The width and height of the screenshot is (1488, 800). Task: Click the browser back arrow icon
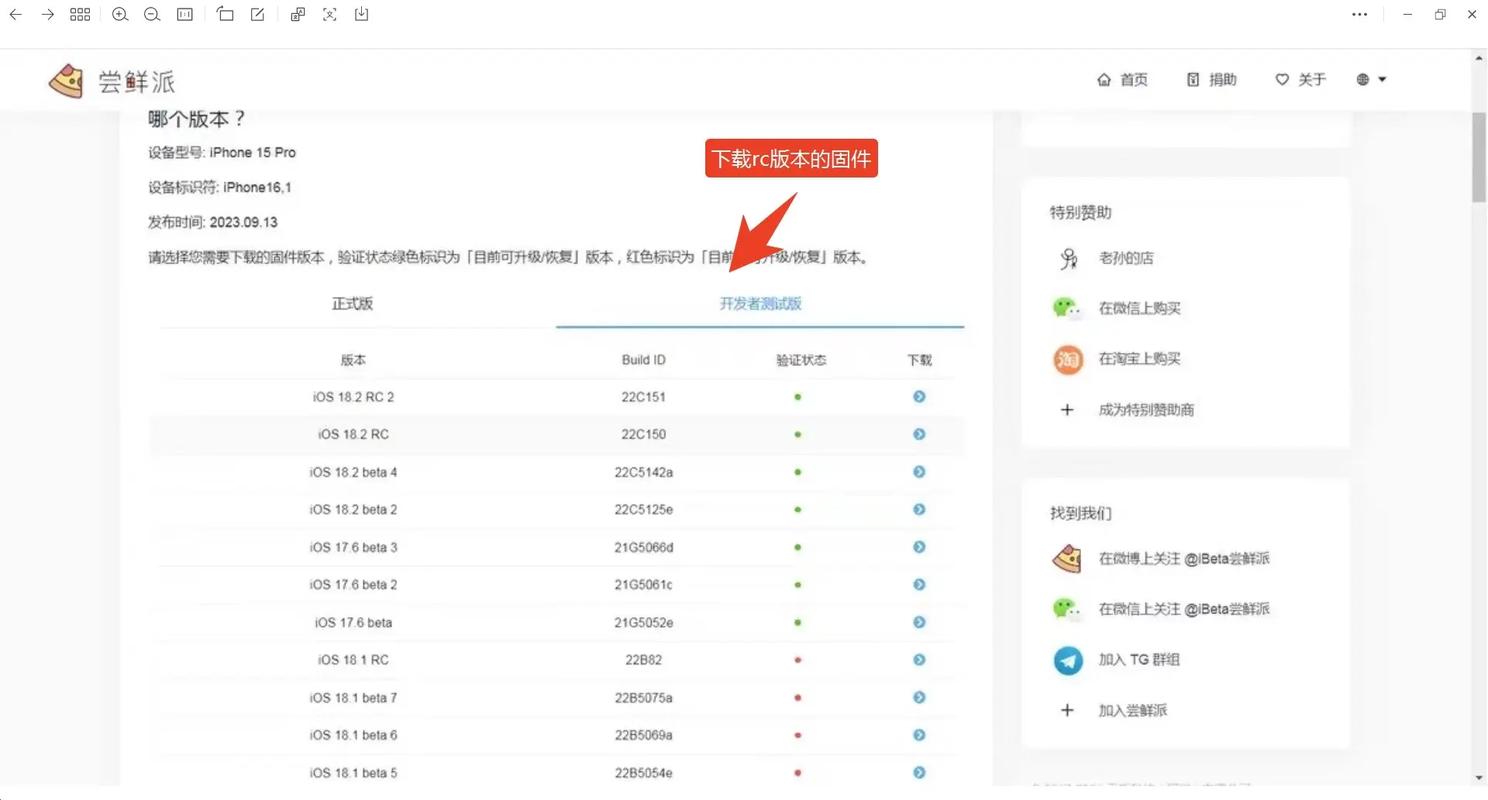pos(15,14)
